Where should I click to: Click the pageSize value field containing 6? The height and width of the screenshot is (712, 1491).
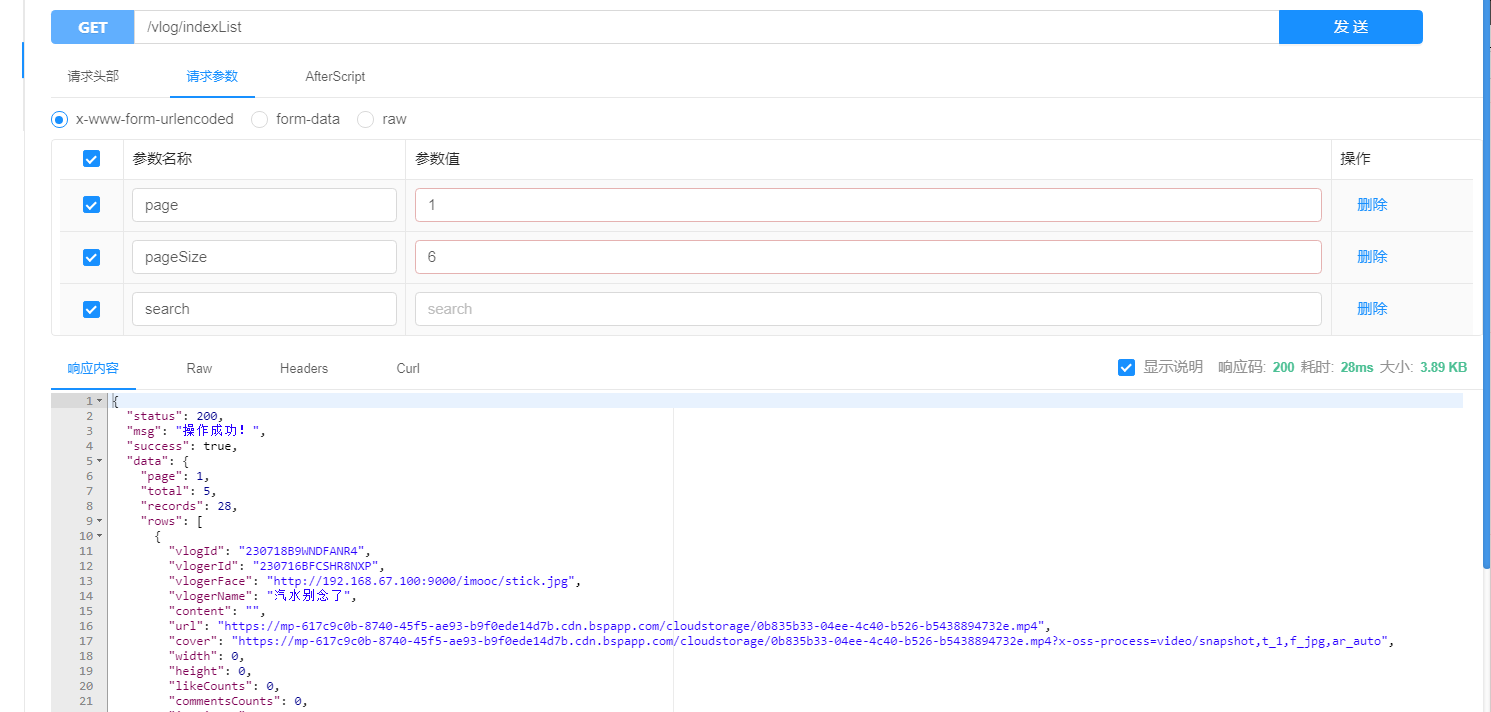click(868, 257)
